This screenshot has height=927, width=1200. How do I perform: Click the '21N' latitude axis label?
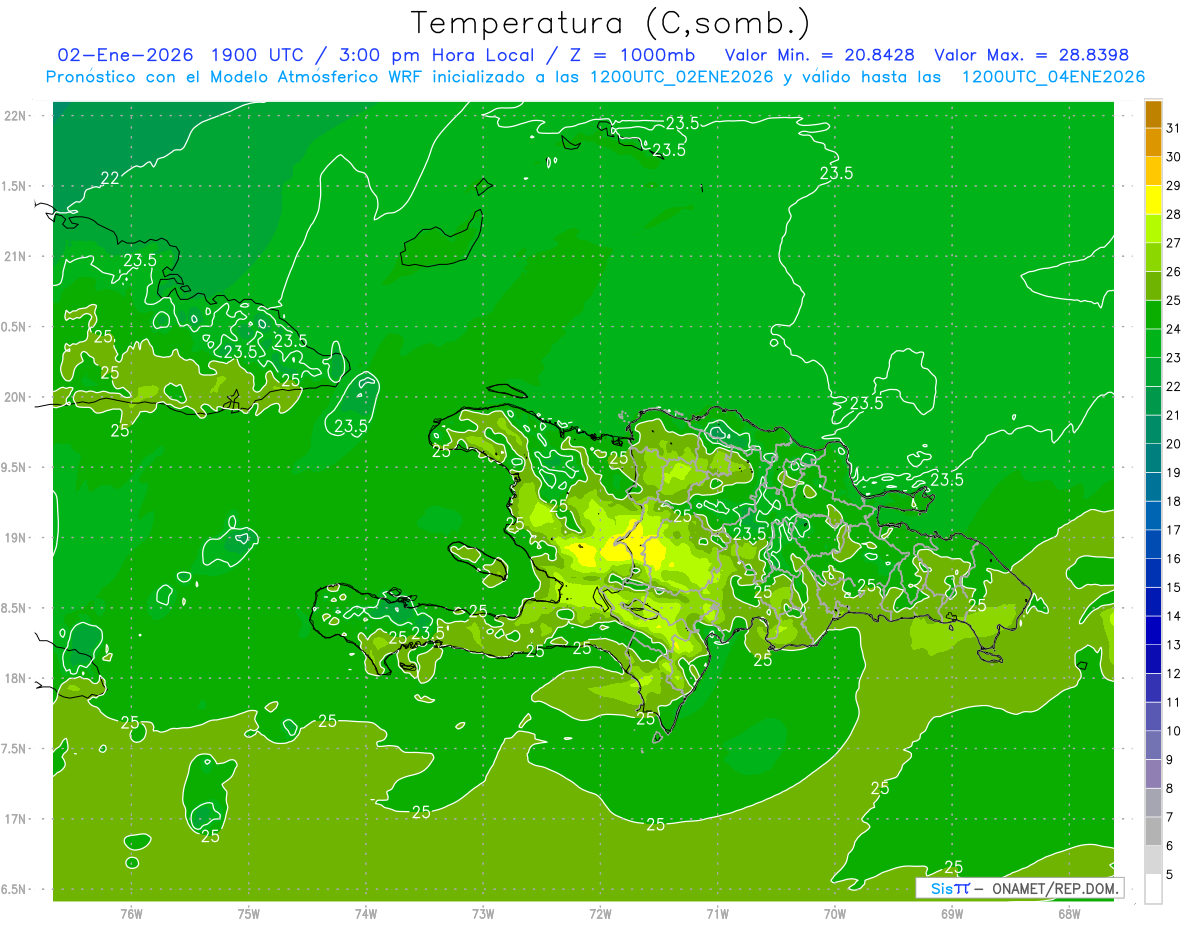pos(16,256)
